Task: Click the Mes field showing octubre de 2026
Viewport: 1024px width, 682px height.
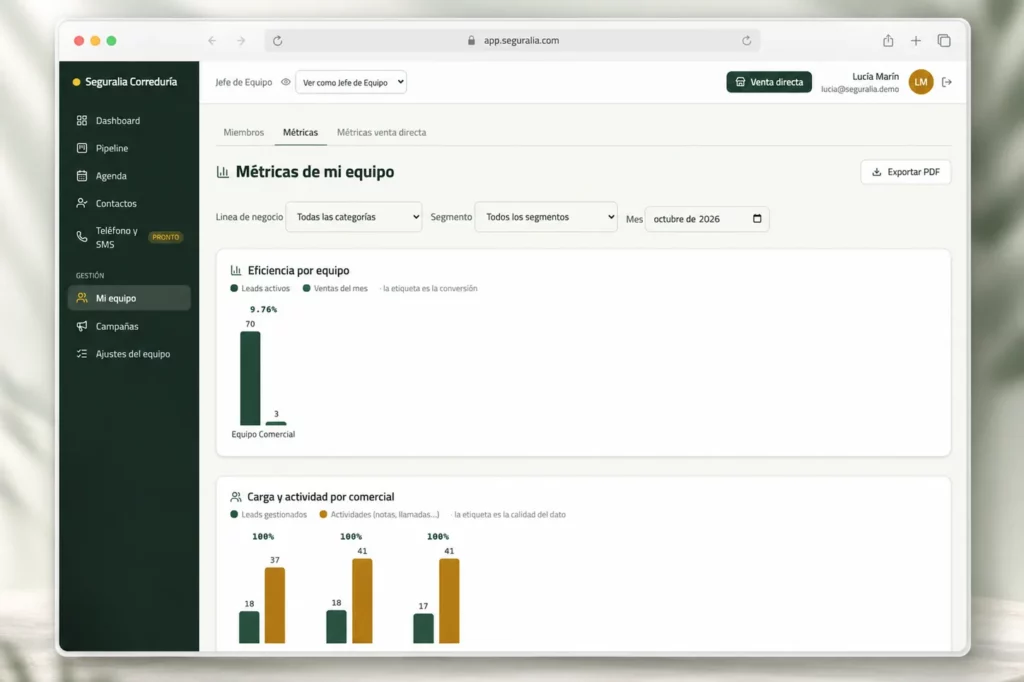Action: pos(707,219)
